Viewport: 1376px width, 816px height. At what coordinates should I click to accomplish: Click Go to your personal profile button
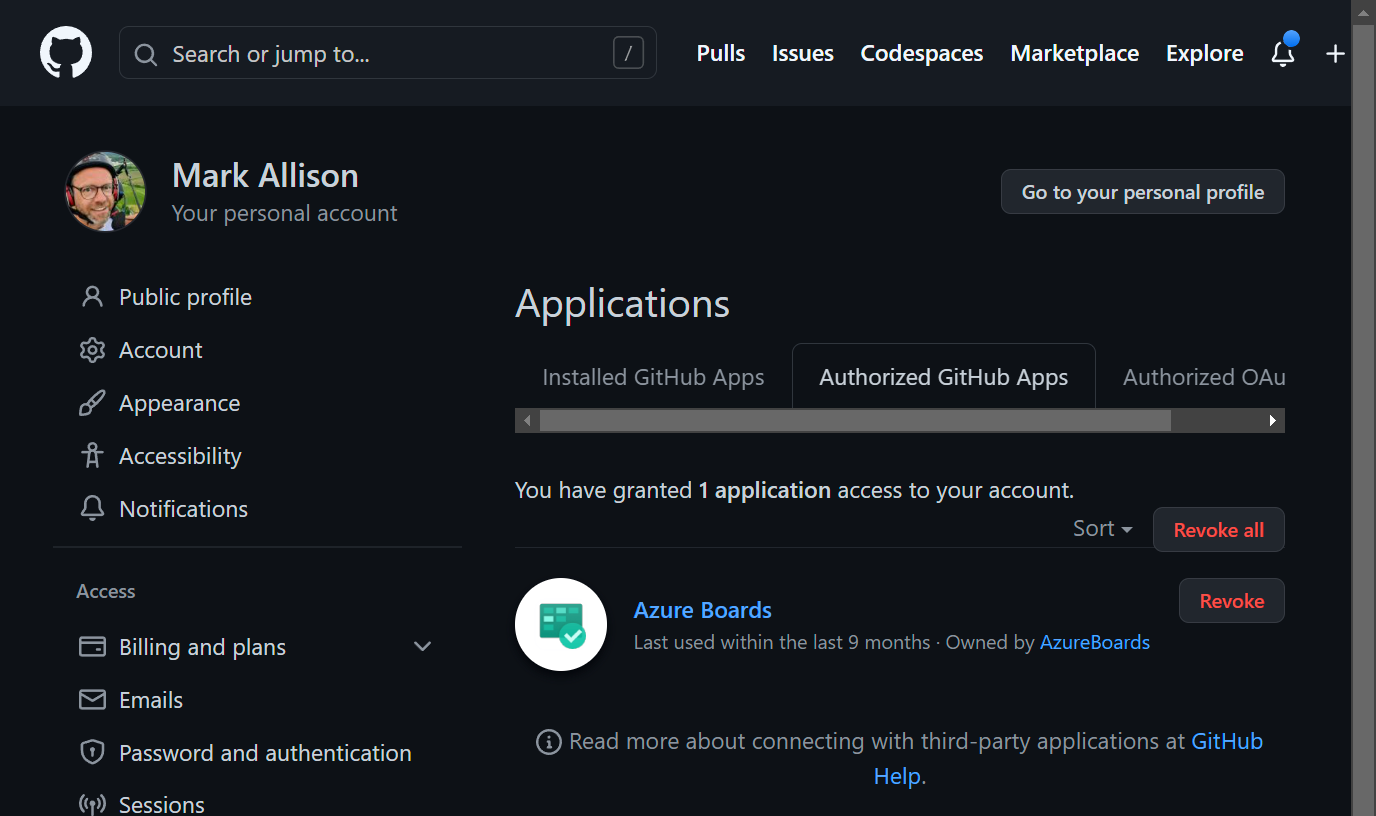pos(1143,192)
